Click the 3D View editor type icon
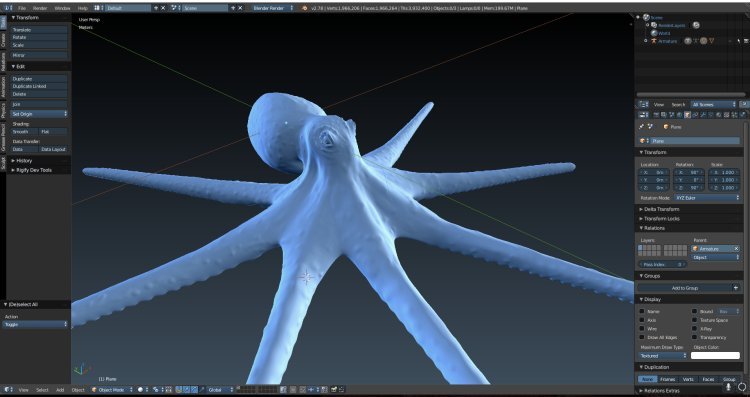The height and width of the screenshot is (397, 750). (x=6, y=390)
